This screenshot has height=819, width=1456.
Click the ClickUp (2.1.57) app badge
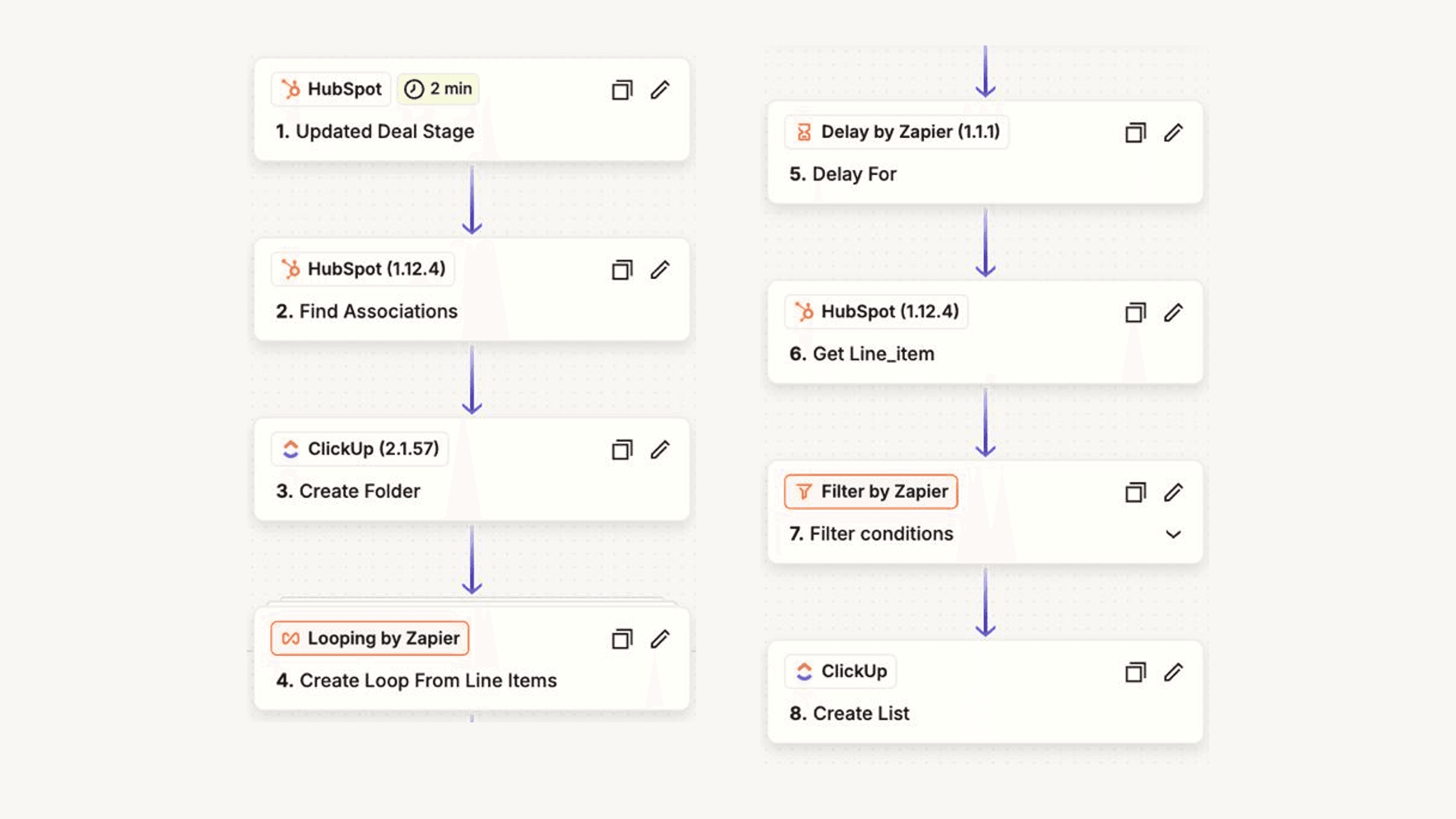359,449
